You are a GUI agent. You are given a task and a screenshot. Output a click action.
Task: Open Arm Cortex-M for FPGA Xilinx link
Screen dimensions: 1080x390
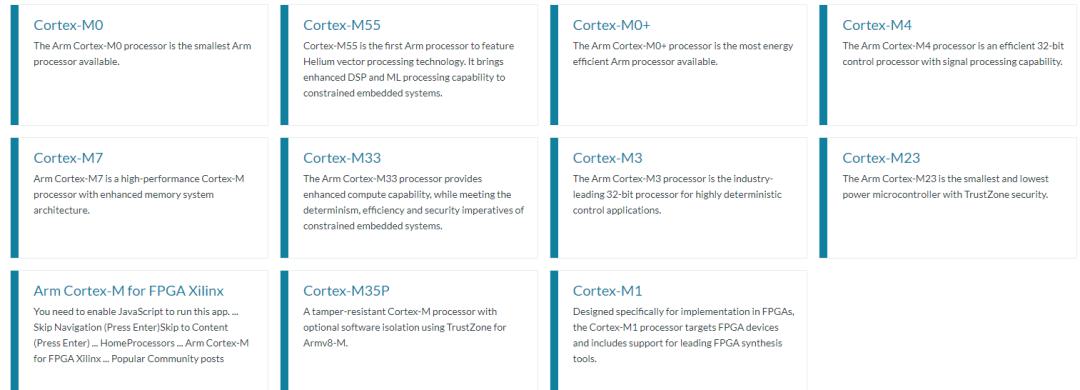[x=129, y=291]
